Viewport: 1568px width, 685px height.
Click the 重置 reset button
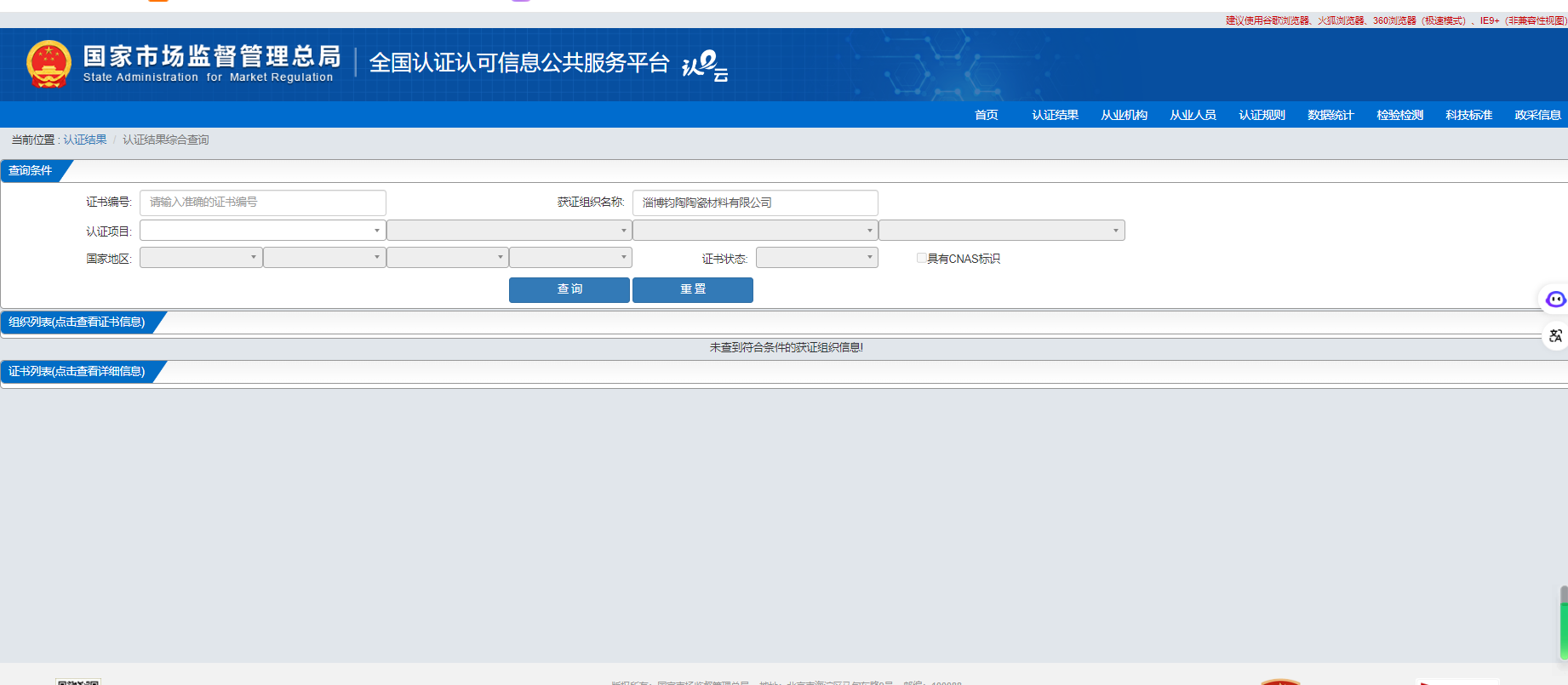click(x=693, y=289)
